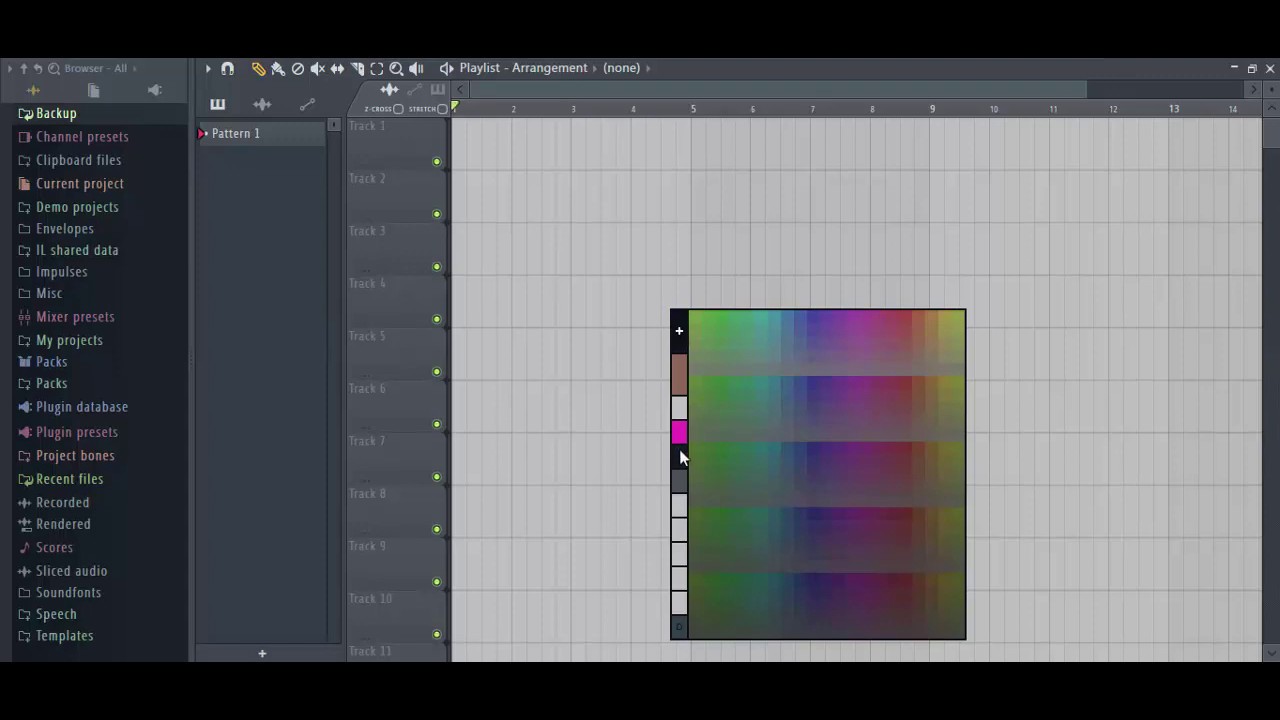Pick the brown swatch in color palette
1280x720 pixels.
679,375
